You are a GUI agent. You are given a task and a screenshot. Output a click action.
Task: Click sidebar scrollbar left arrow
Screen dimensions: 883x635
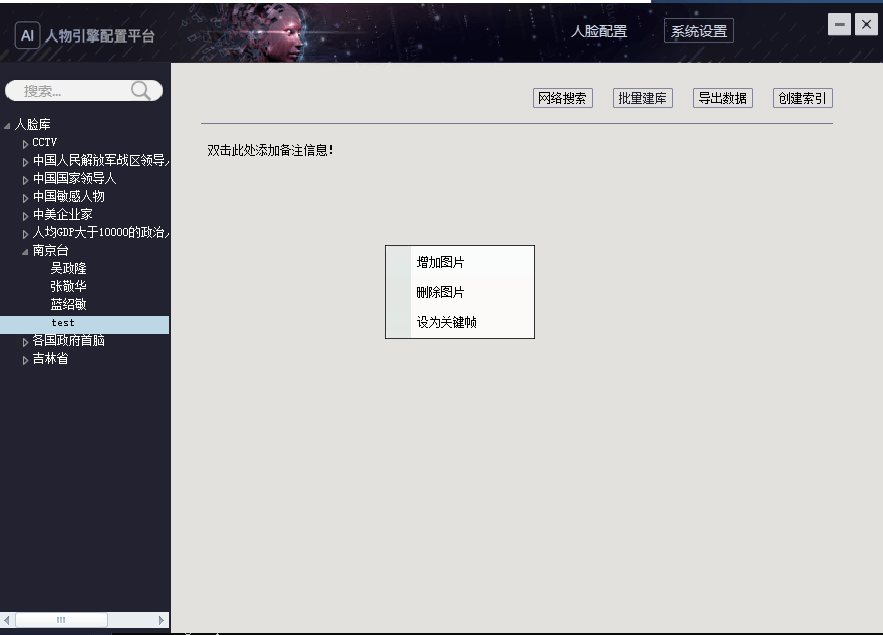click(x=7, y=620)
